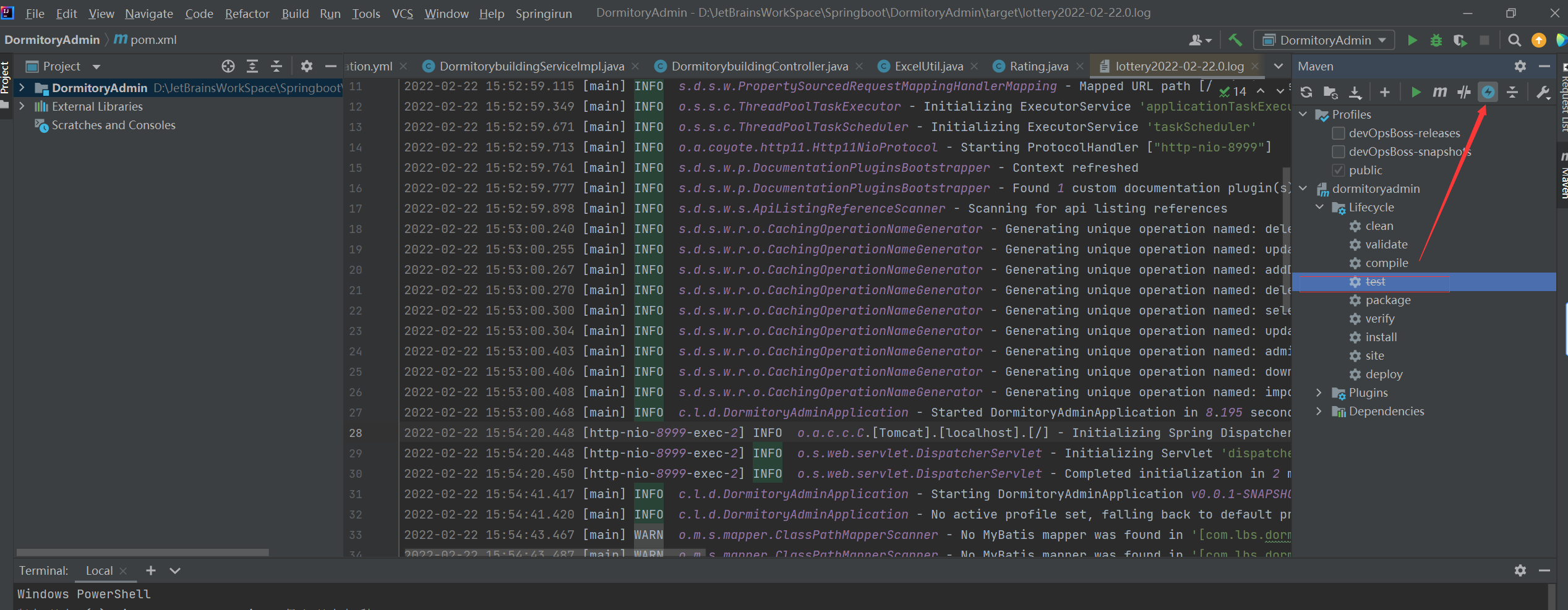This screenshot has width=1568, height=610.
Task: Stop the running process
Action: click(1484, 40)
